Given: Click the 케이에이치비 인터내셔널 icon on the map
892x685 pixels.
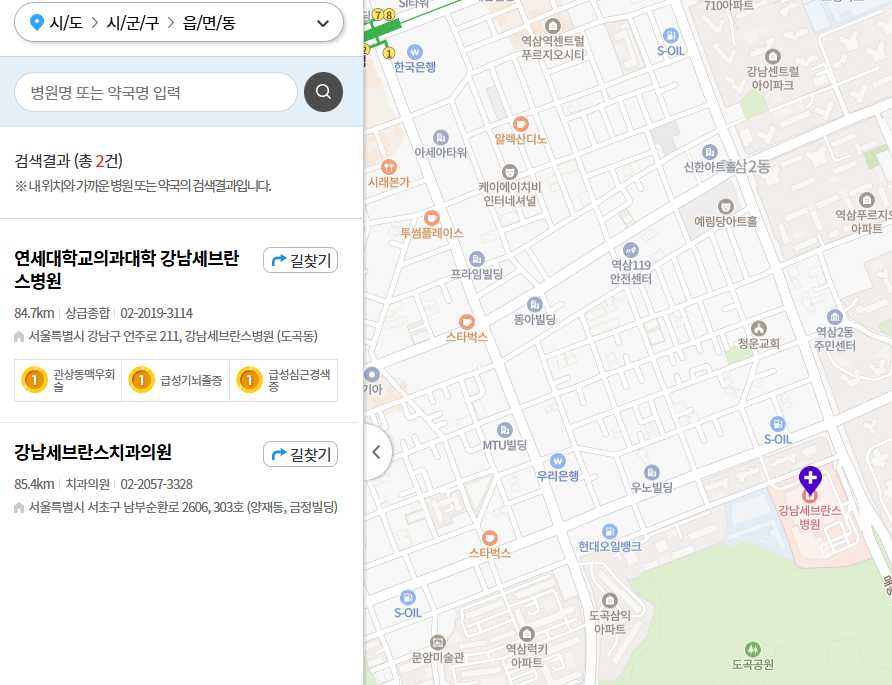Looking at the screenshot, I should point(510,172).
